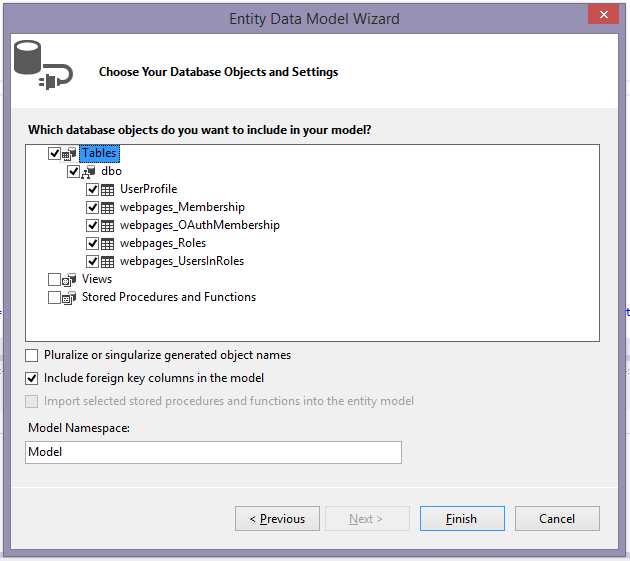Enable Pluralize or singularize generated object names
Viewport: 630px width, 561px height.
click(32, 356)
